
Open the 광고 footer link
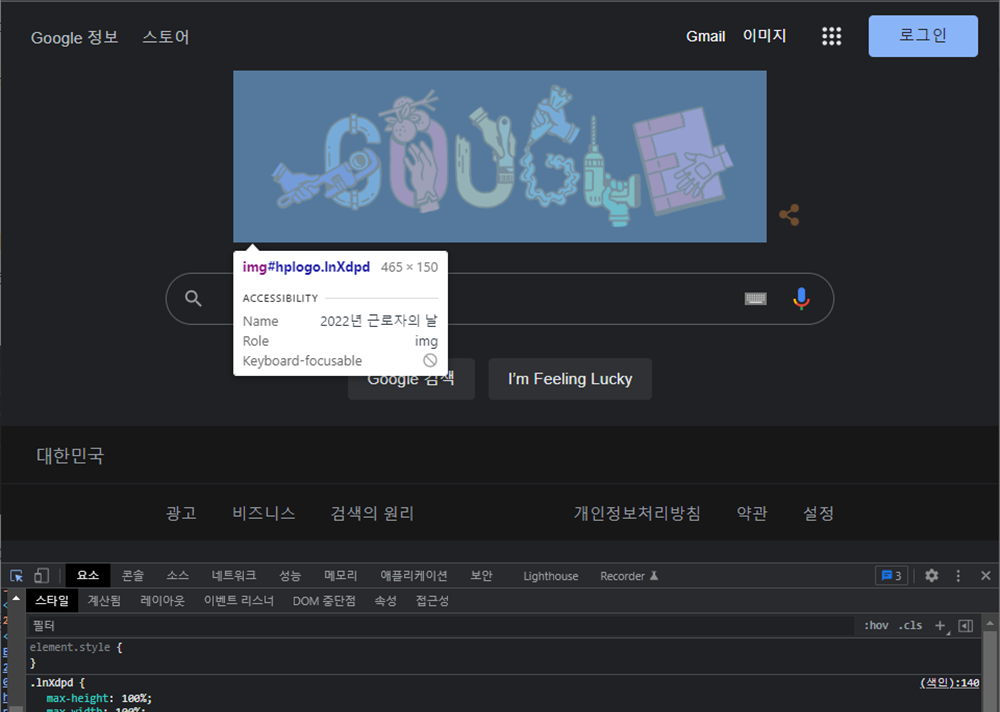click(181, 513)
